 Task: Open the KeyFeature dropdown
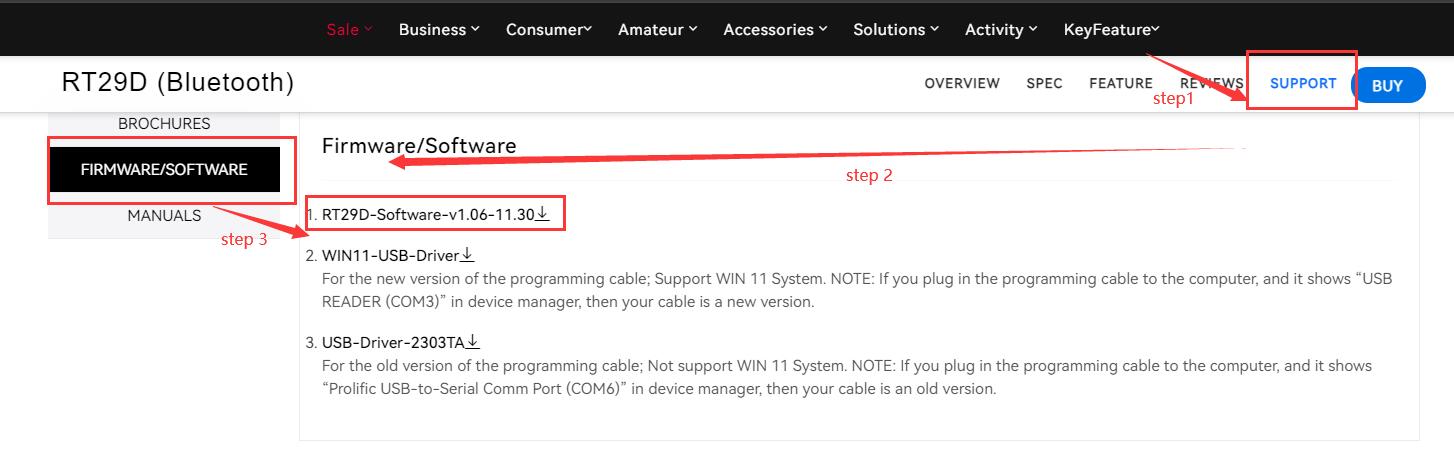point(1112,29)
